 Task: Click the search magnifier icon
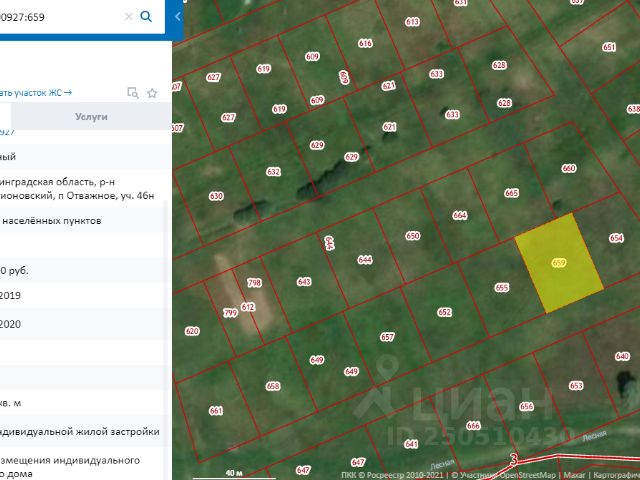[147, 17]
